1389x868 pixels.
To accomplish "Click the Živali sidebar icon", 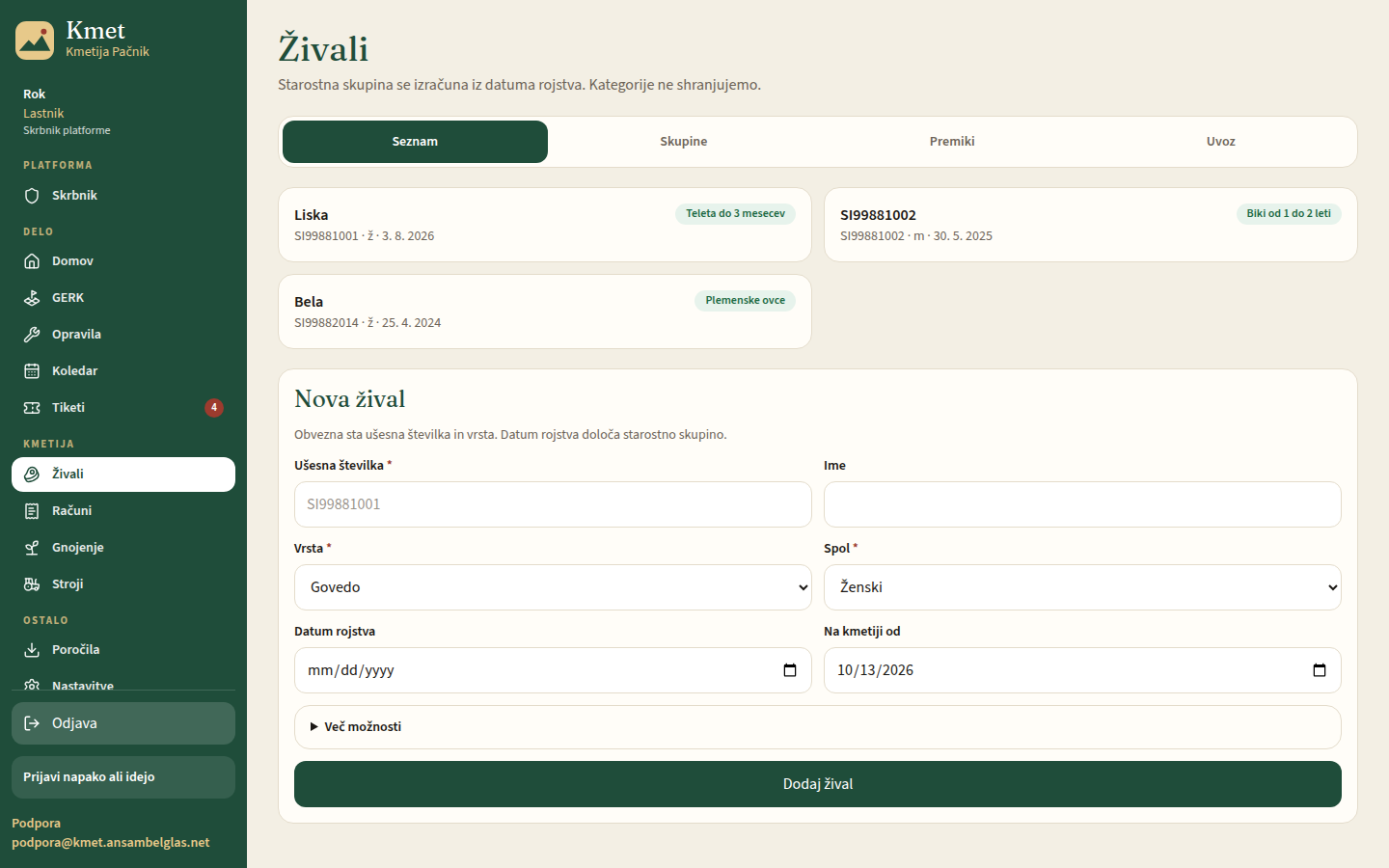I will click(32, 475).
